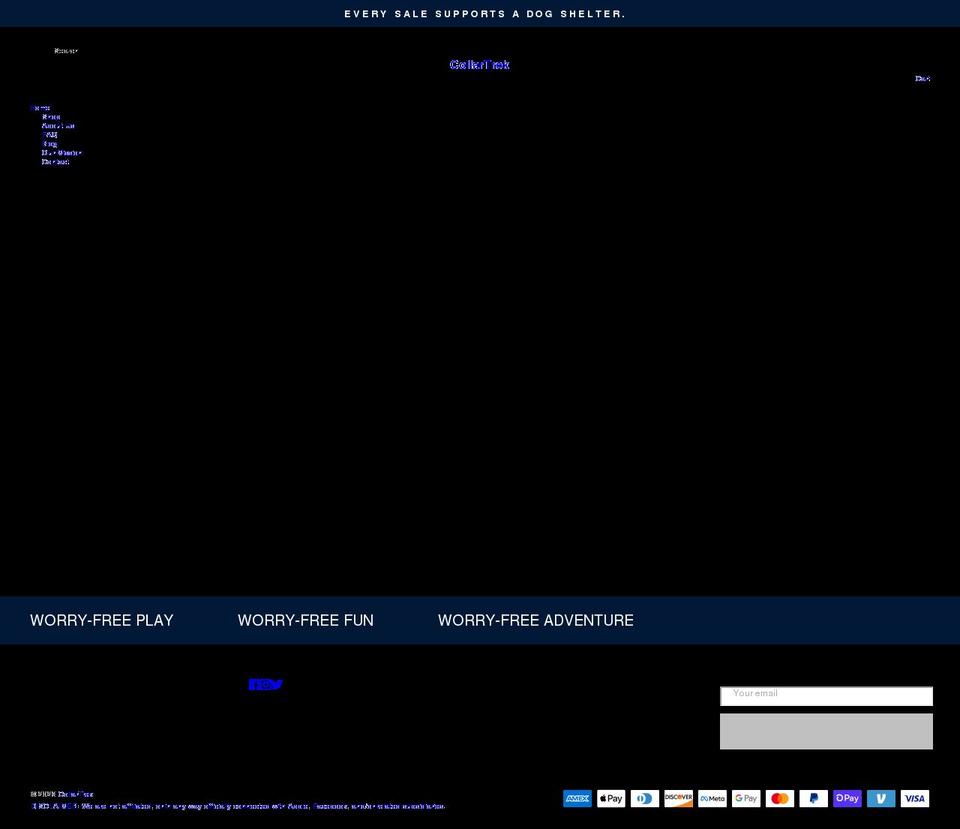Click the CollarTrek logo
Viewport: 960px width, 829px height.
480,64
